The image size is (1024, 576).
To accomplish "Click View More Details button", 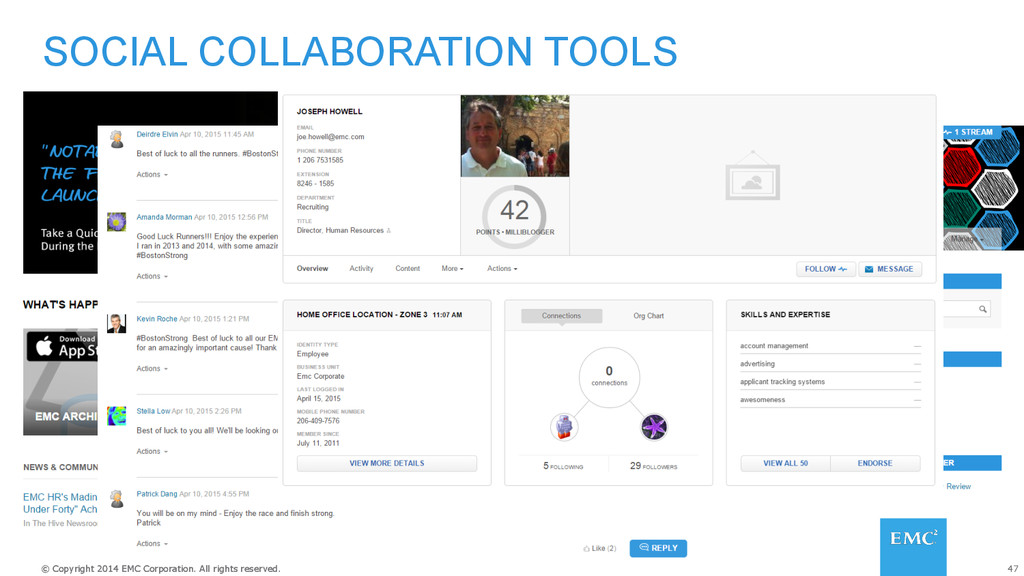I will (x=387, y=463).
